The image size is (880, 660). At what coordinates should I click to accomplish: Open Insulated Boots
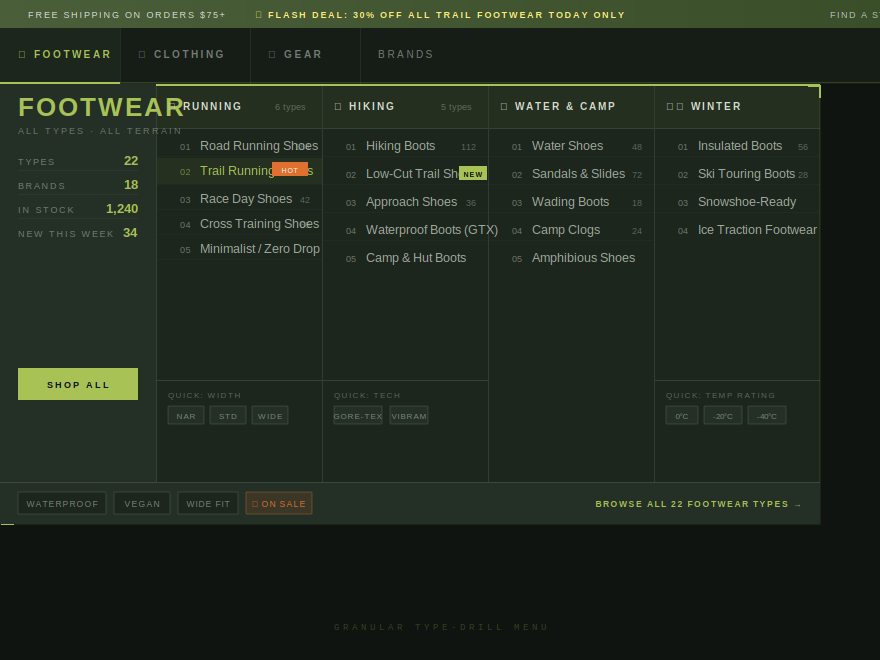pyautogui.click(x=737, y=146)
